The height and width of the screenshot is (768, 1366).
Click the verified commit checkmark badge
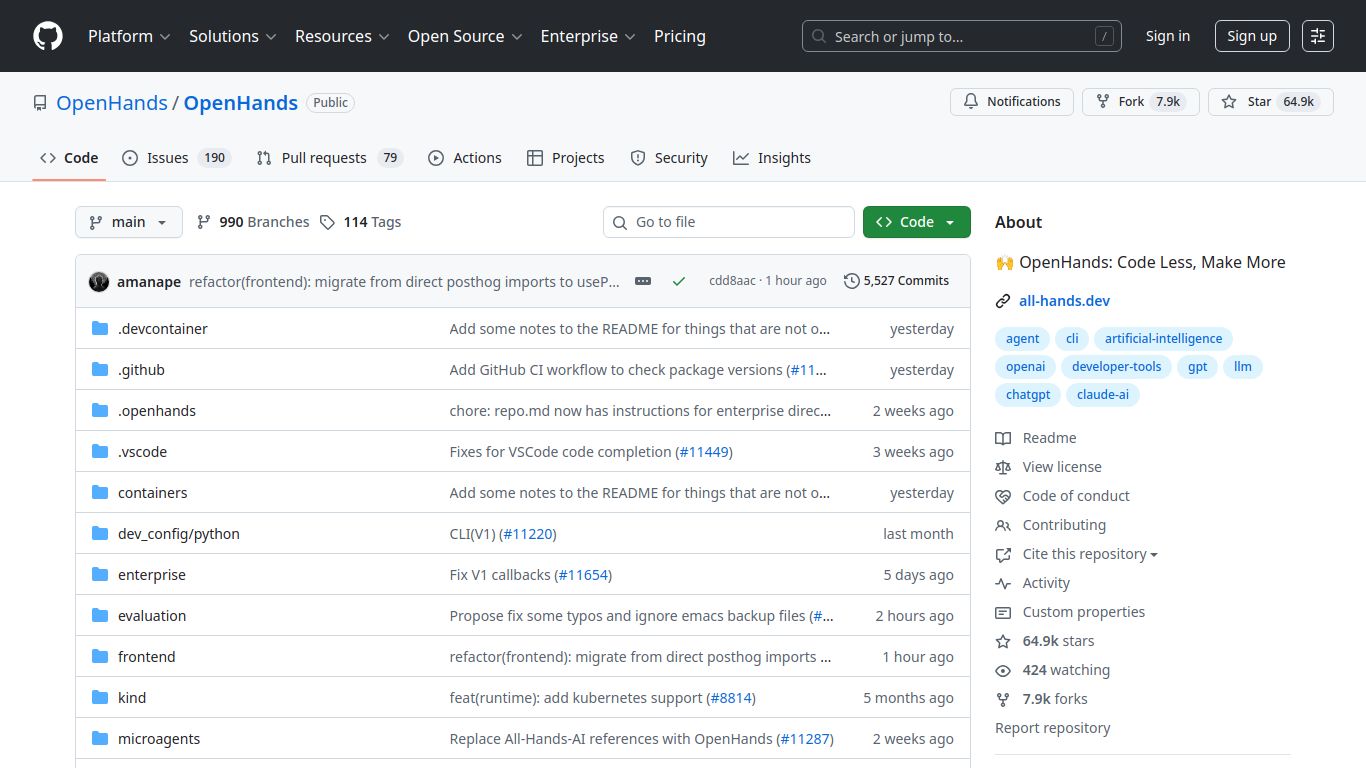tap(679, 281)
